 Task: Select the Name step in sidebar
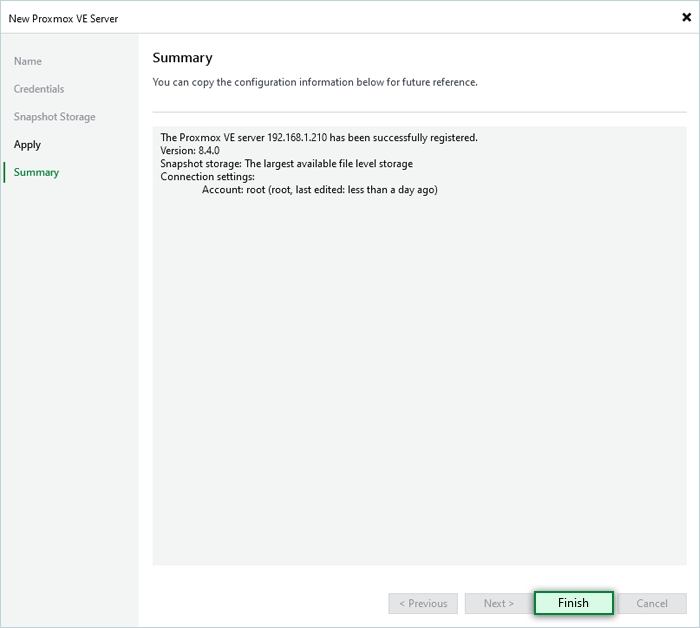click(28, 61)
